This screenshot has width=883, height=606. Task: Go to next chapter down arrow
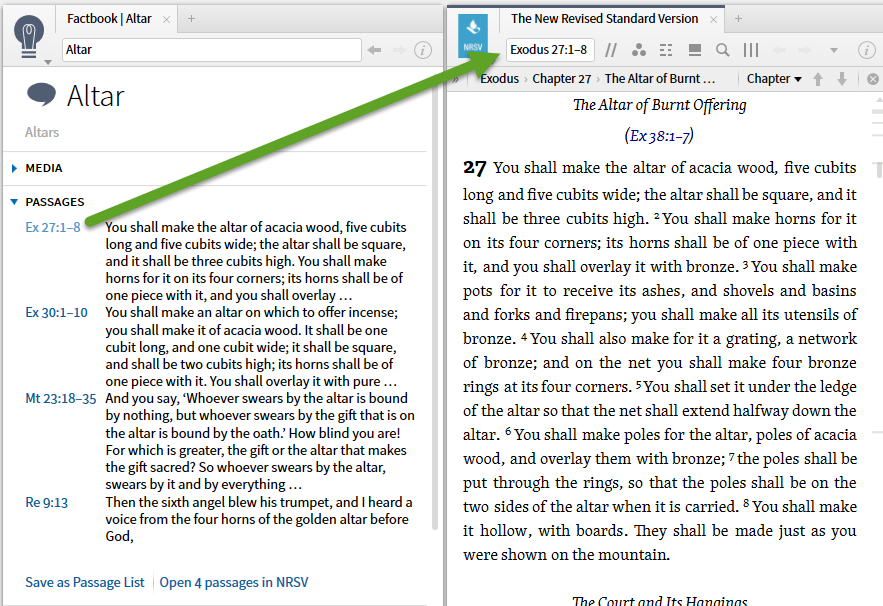842,79
